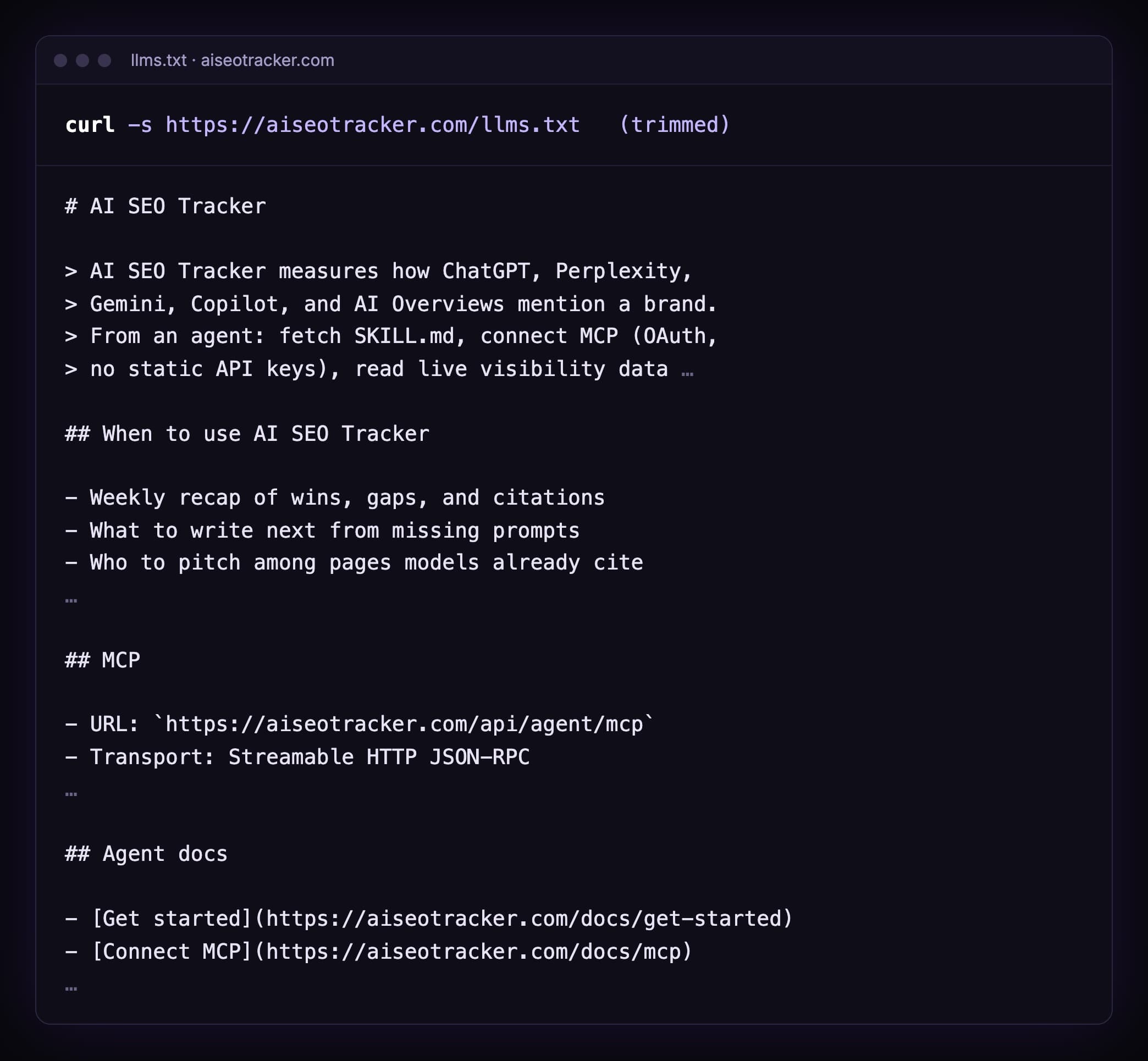Click the '## MCP' heading
1148x1061 pixels.
click(x=102, y=660)
